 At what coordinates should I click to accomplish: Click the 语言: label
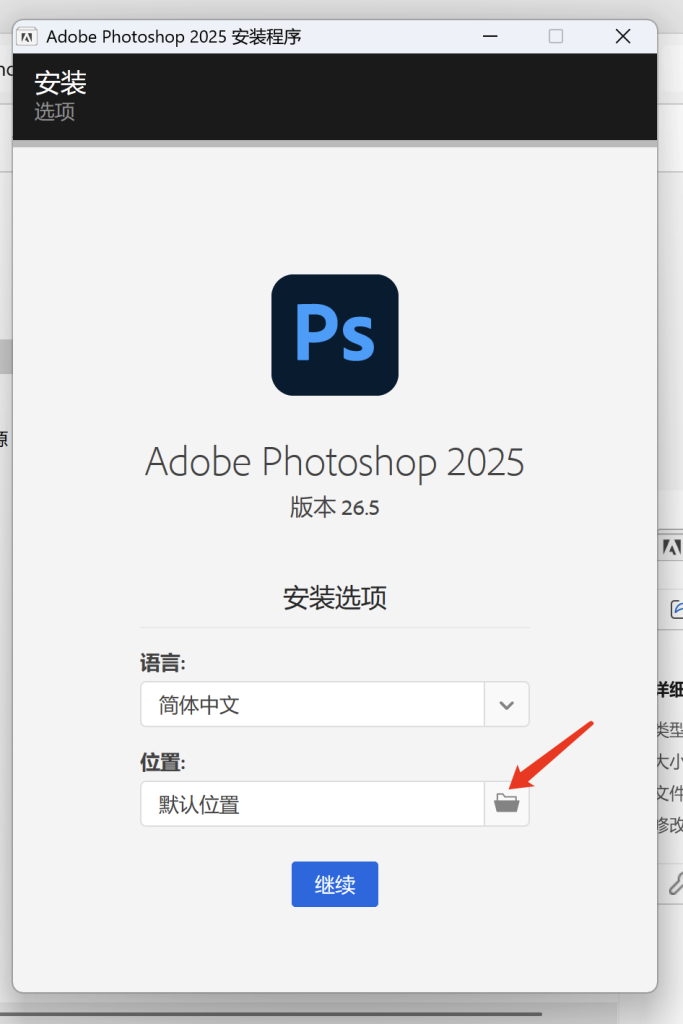(163, 664)
